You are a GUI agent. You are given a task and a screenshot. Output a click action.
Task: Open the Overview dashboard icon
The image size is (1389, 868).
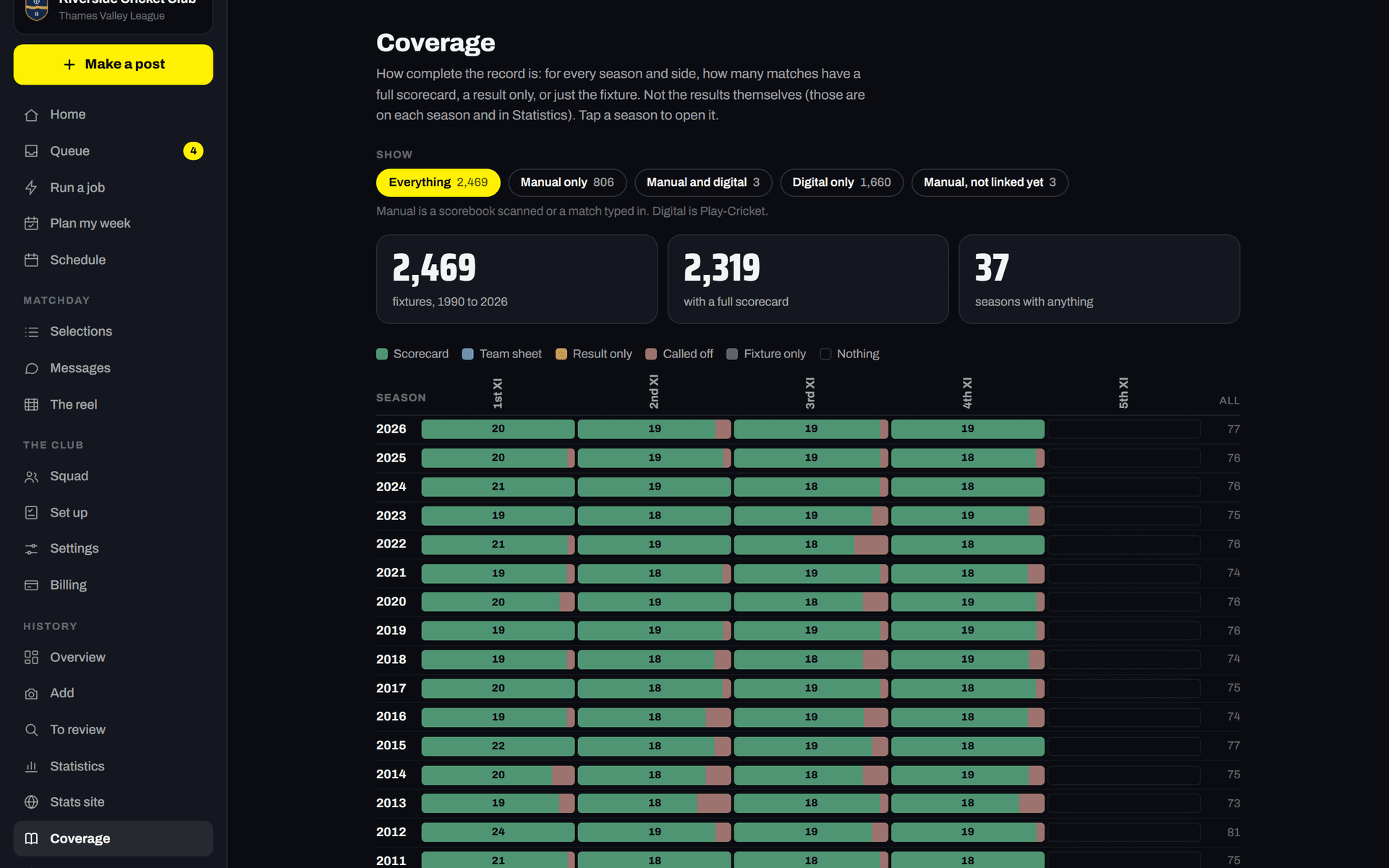point(31,658)
